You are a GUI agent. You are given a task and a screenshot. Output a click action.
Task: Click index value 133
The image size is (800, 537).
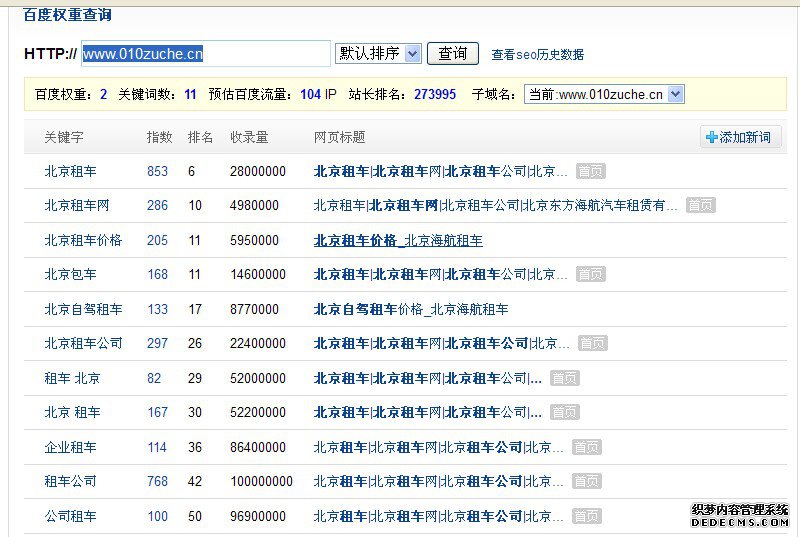coord(157,309)
